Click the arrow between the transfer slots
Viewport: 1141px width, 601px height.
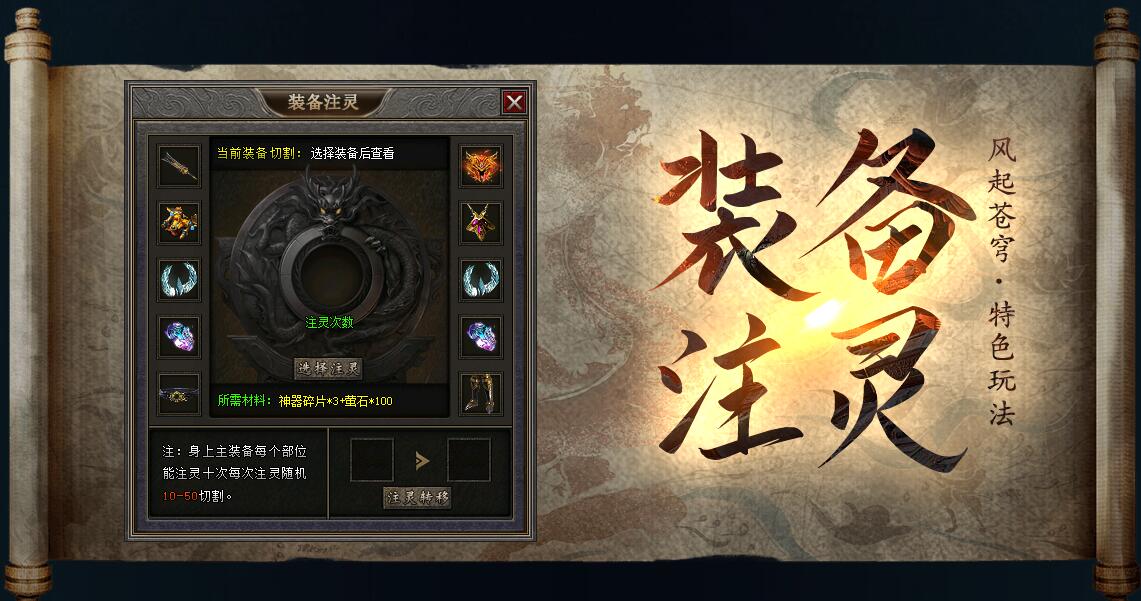(x=421, y=460)
